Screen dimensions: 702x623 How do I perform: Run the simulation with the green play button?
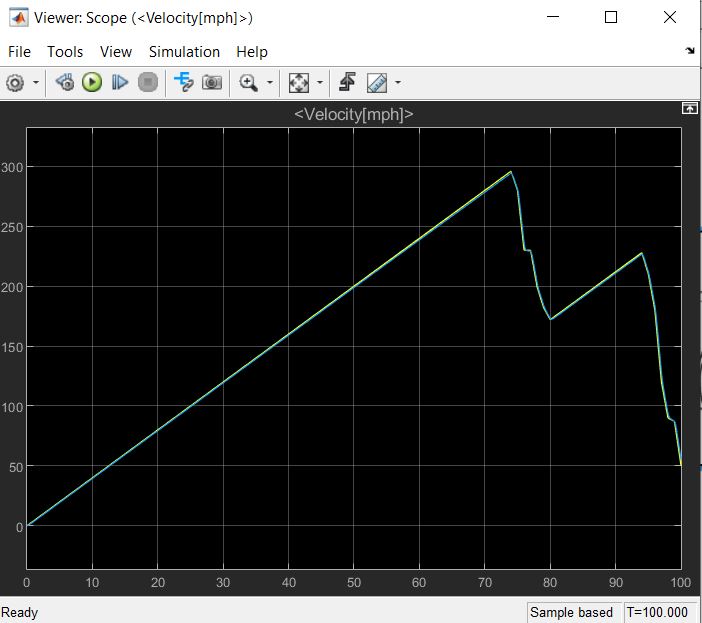[x=92, y=83]
